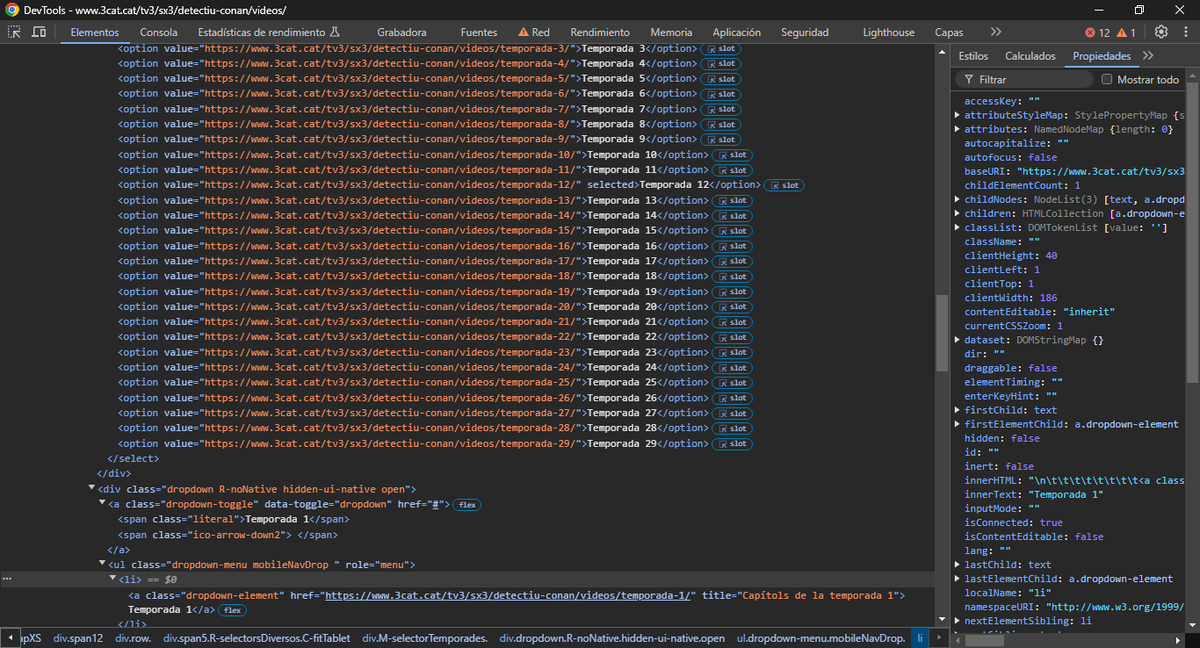This screenshot has height=648, width=1200.
Task: Select ul.dropdown-menu.mobileNavDrop breadcrumb
Action: [821, 638]
